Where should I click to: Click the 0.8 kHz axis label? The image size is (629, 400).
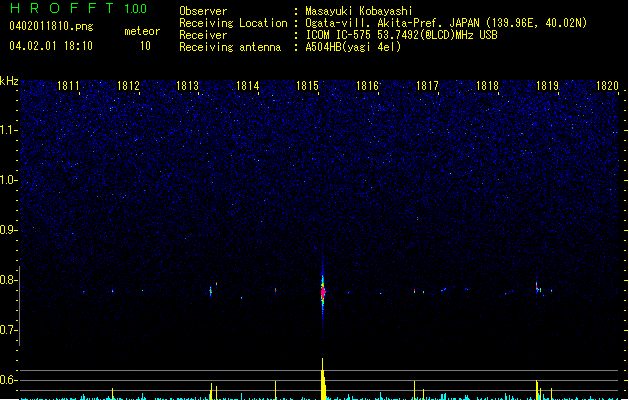point(8,280)
